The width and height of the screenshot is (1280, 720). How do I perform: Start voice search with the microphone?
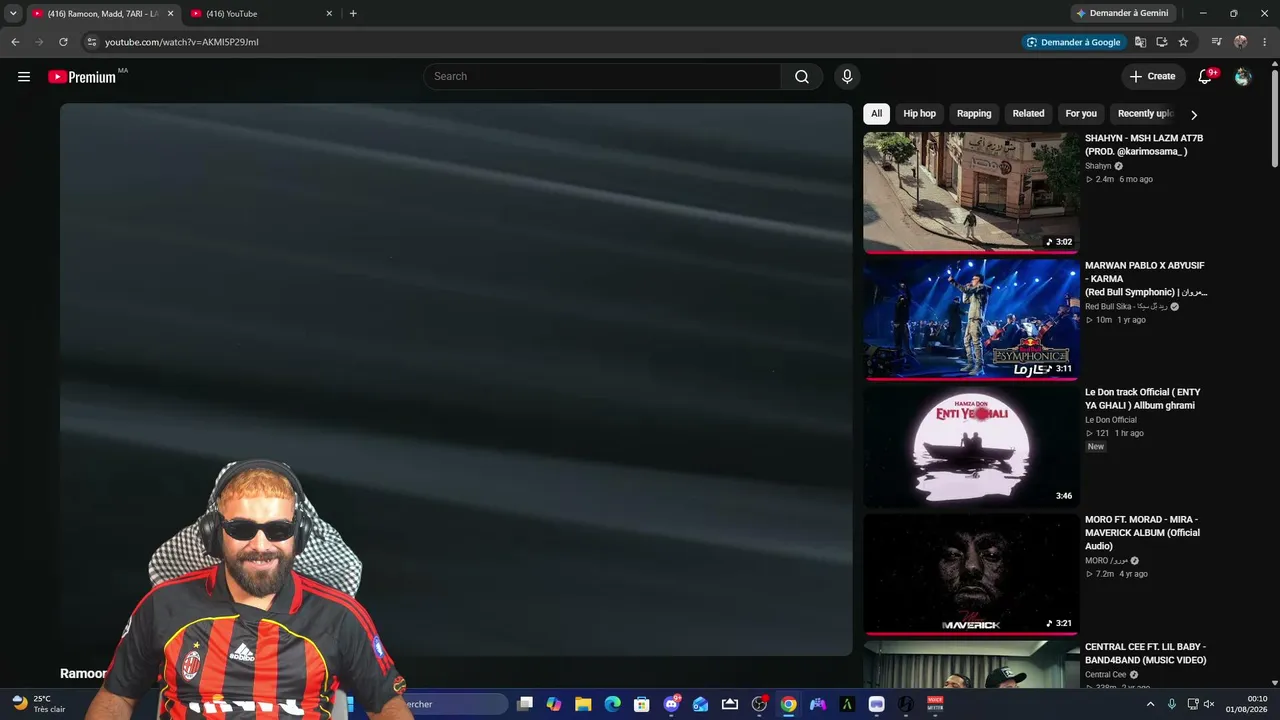[x=847, y=77]
